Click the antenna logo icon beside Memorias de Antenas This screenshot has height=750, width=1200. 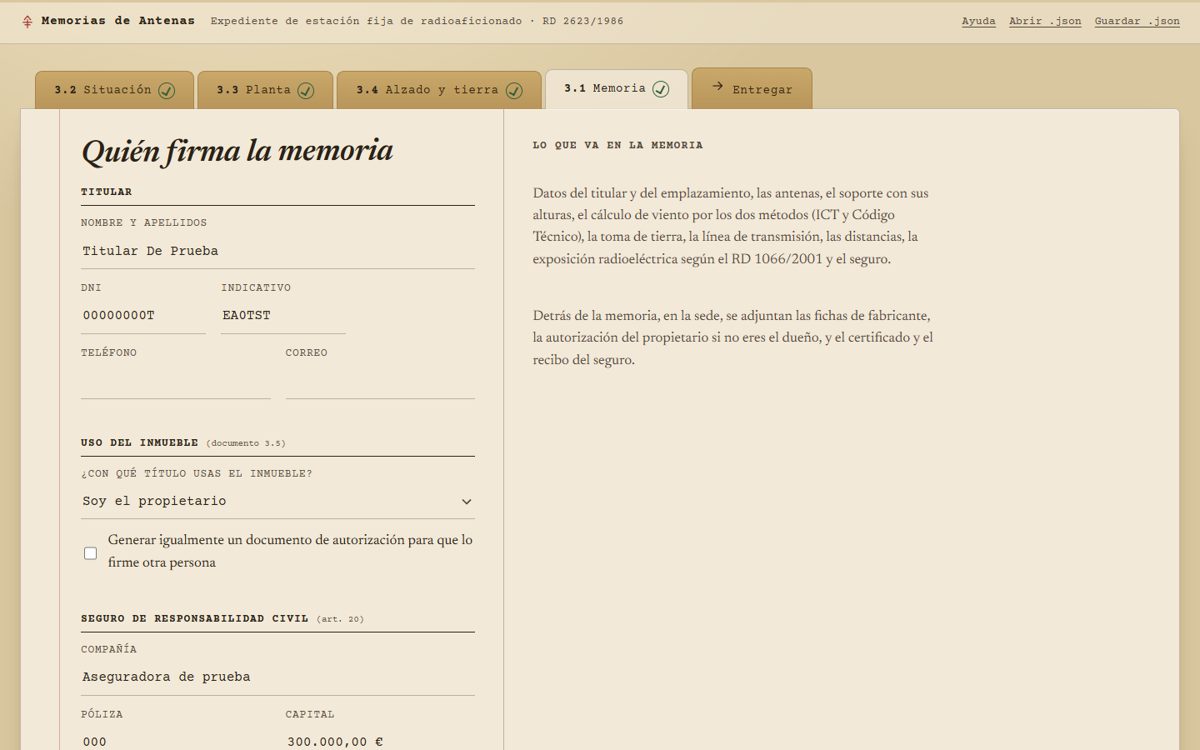[27, 21]
